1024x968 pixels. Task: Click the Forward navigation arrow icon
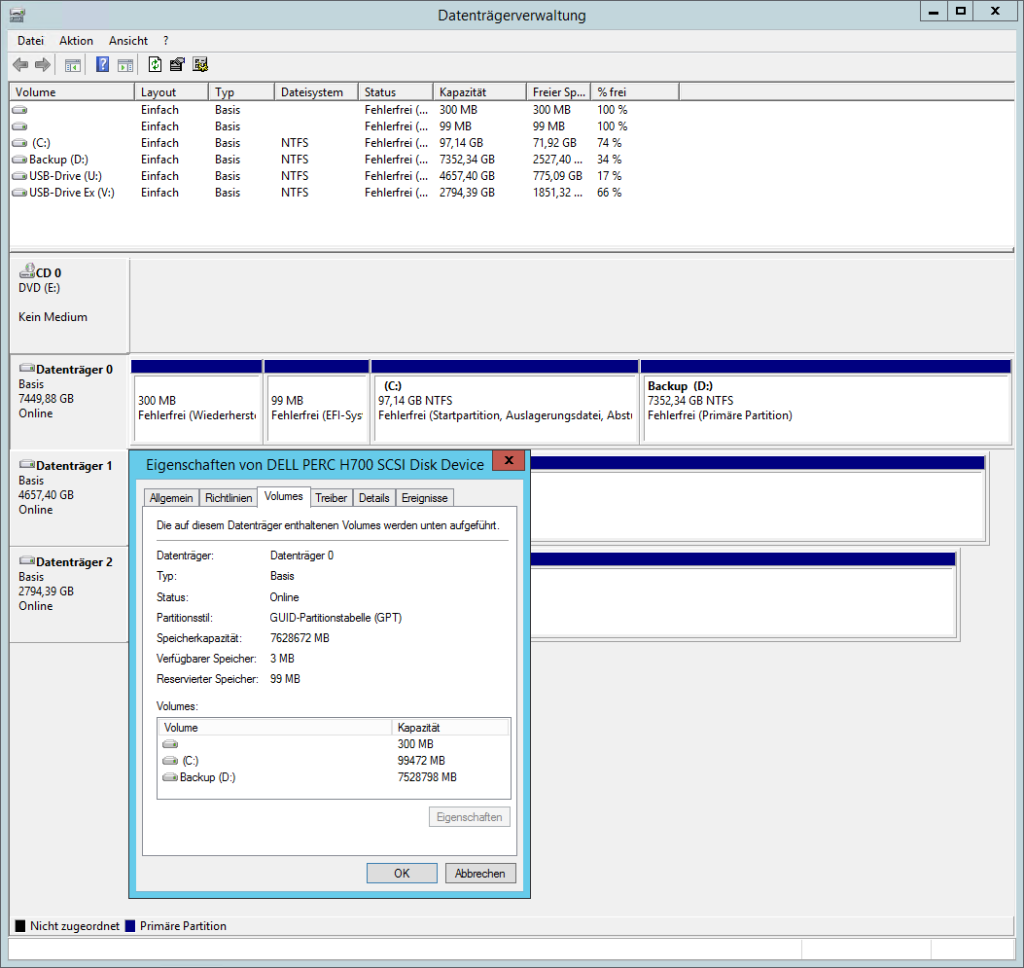tap(41, 64)
